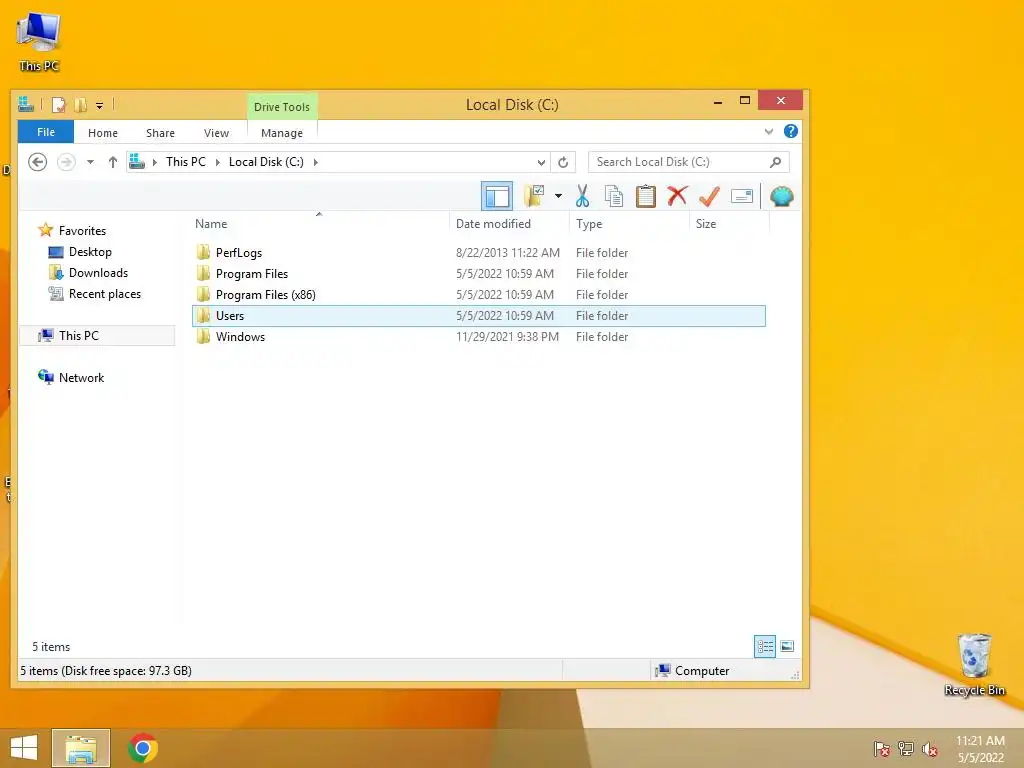Expand the arrow before This PC breadcrumb
1024x768 pixels.
pos(155,162)
